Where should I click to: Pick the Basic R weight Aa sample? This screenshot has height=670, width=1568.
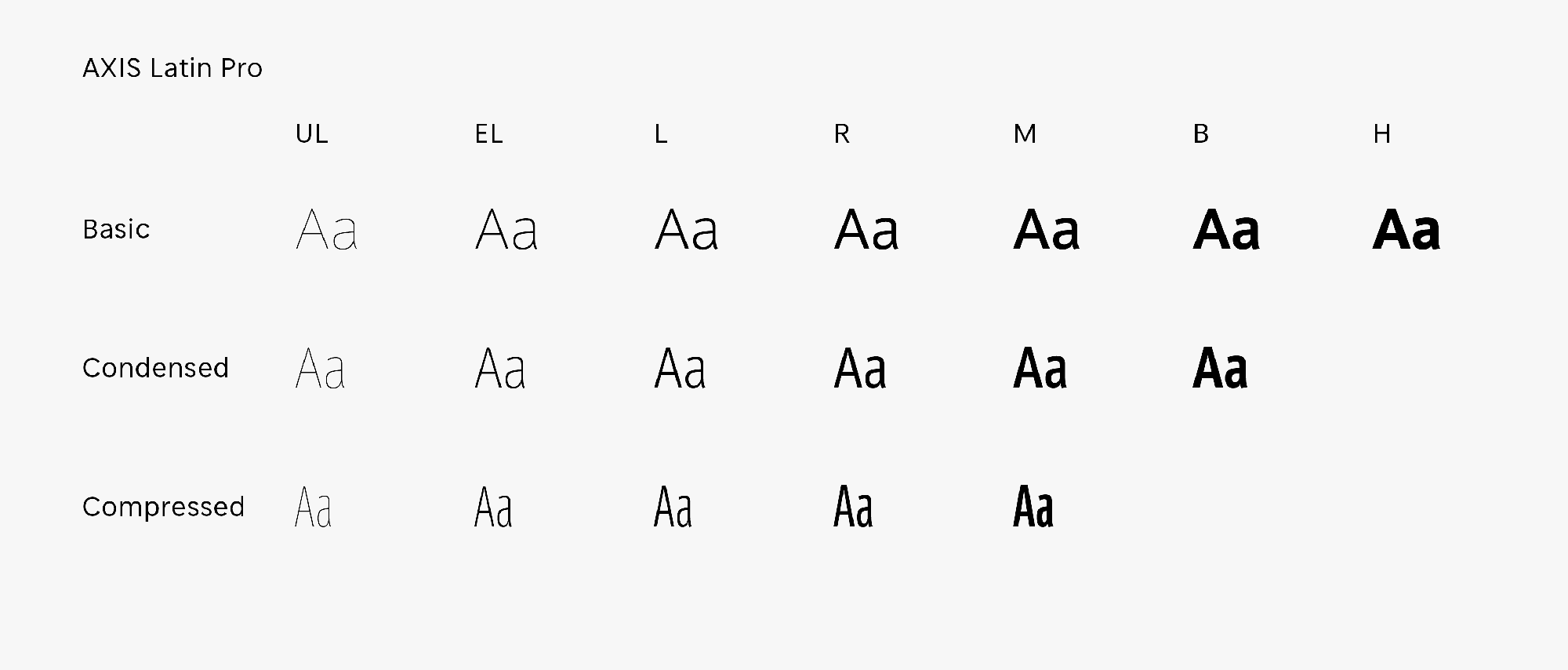[x=866, y=229]
